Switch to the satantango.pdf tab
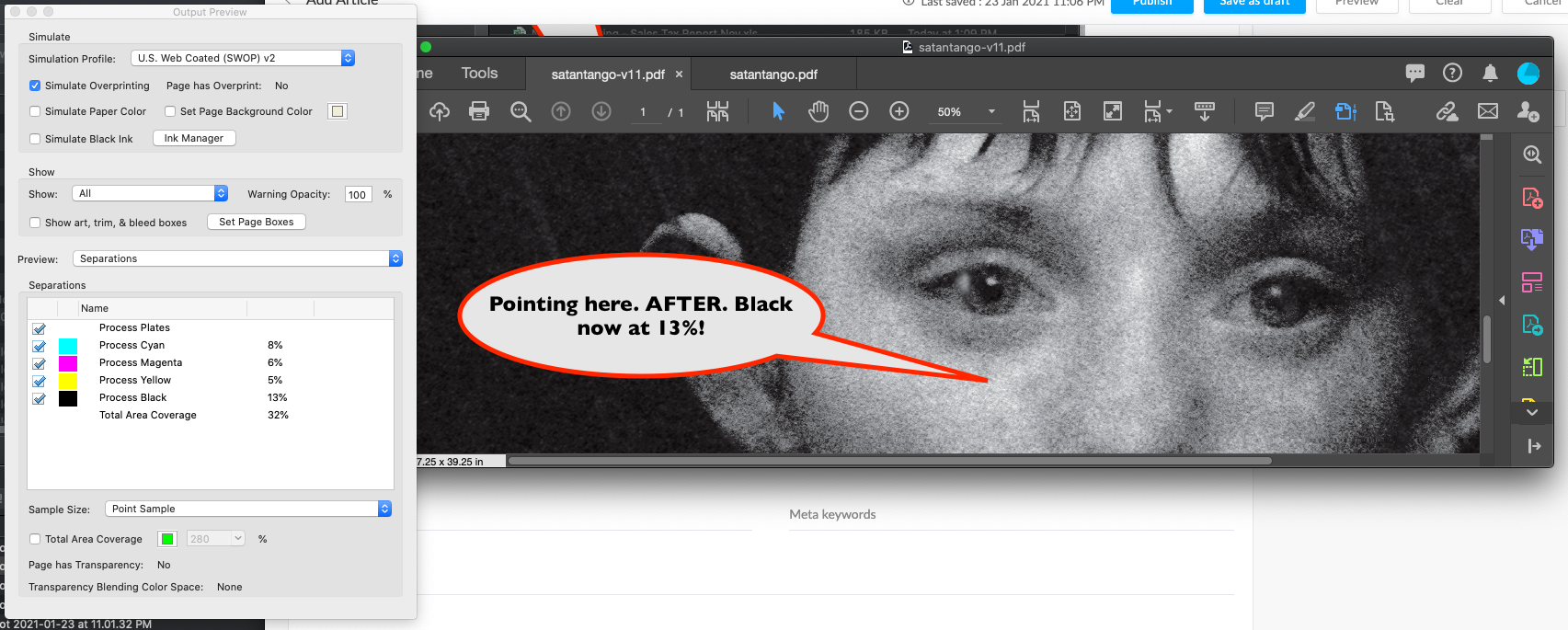 [x=773, y=74]
